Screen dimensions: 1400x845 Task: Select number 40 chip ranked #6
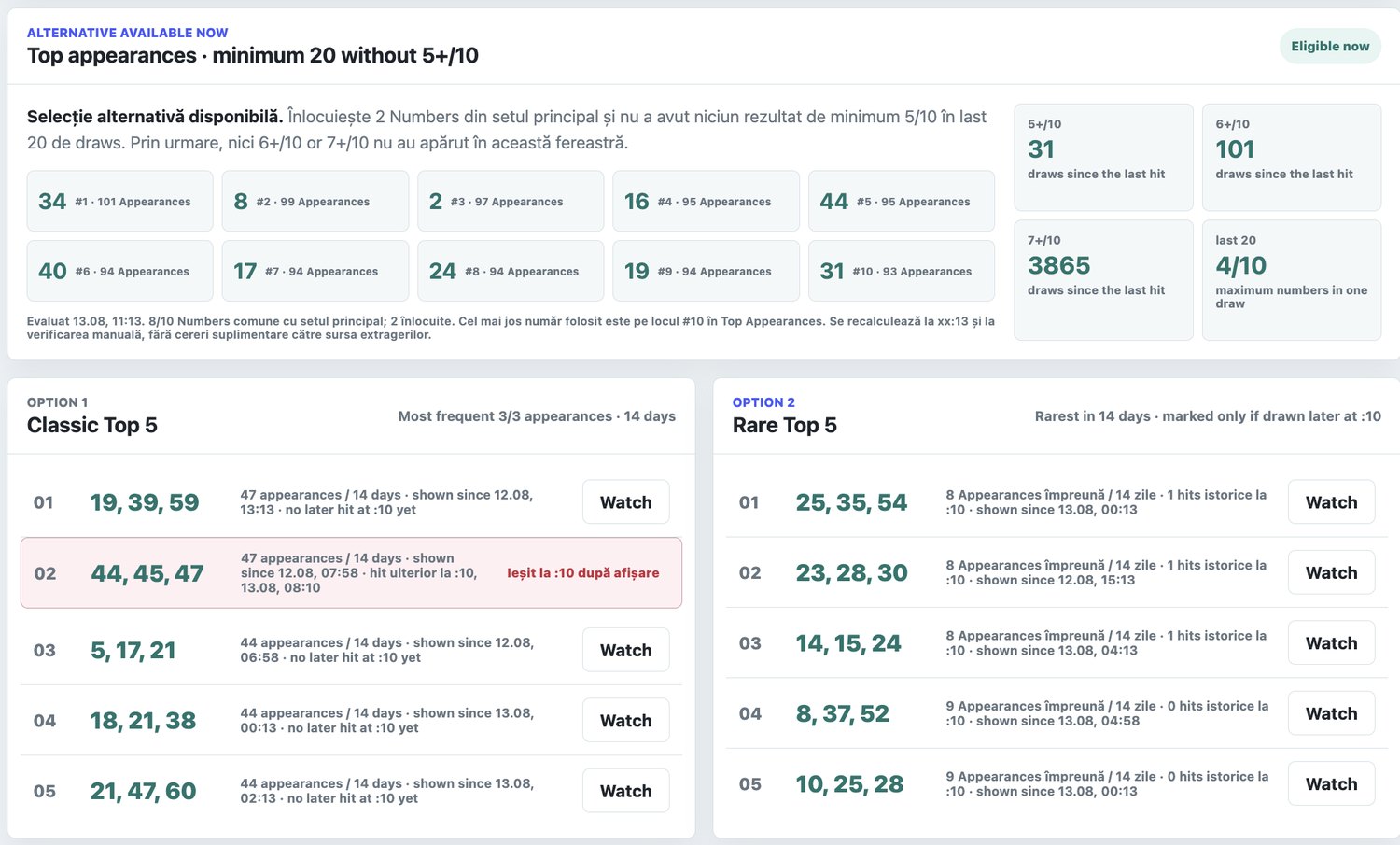pos(120,271)
